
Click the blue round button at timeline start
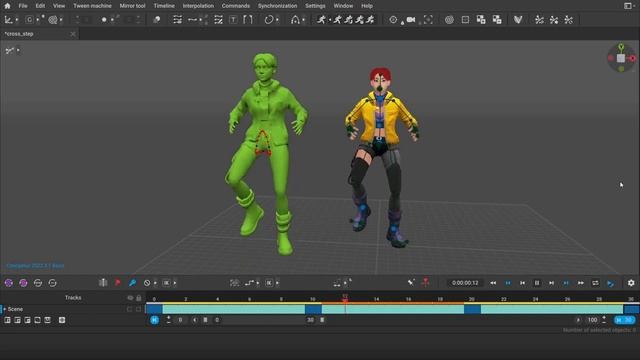[x=155, y=320]
